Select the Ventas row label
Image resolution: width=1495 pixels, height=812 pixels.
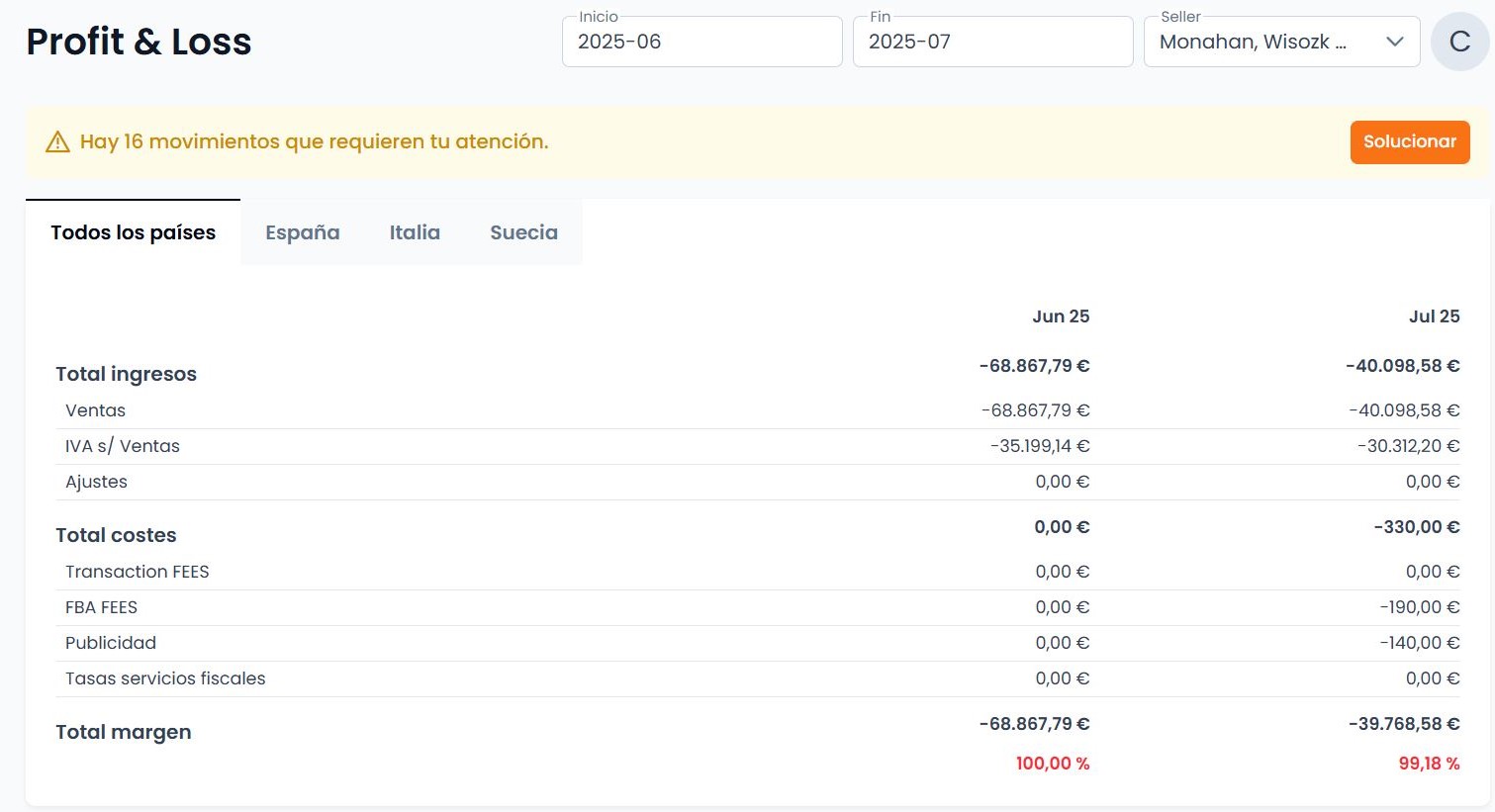click(x=95, y=410)
